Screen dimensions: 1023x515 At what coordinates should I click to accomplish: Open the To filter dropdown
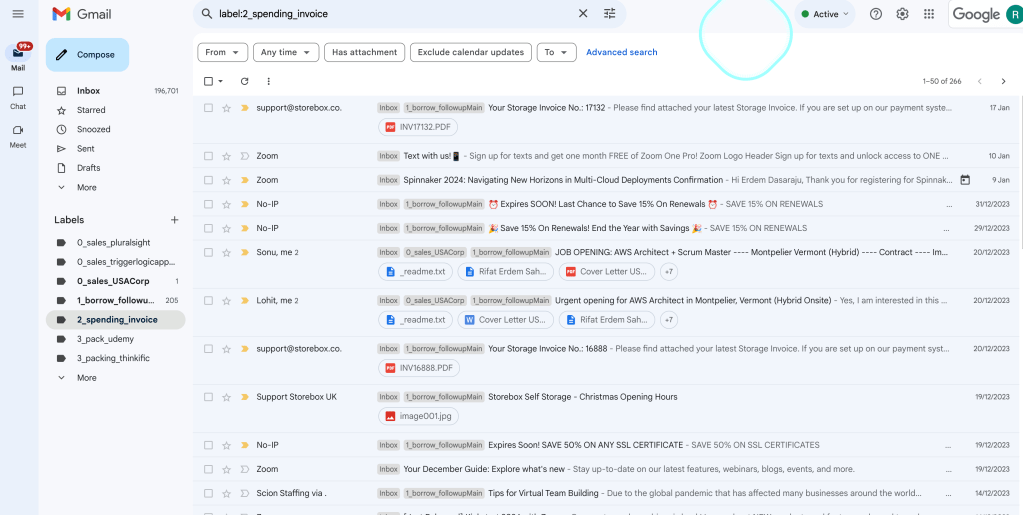[x=557, y=52]
